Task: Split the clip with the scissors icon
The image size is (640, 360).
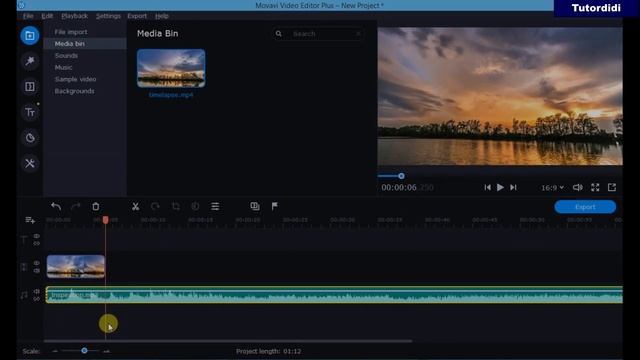Action: pyautogui.click(x=136, y=207)
